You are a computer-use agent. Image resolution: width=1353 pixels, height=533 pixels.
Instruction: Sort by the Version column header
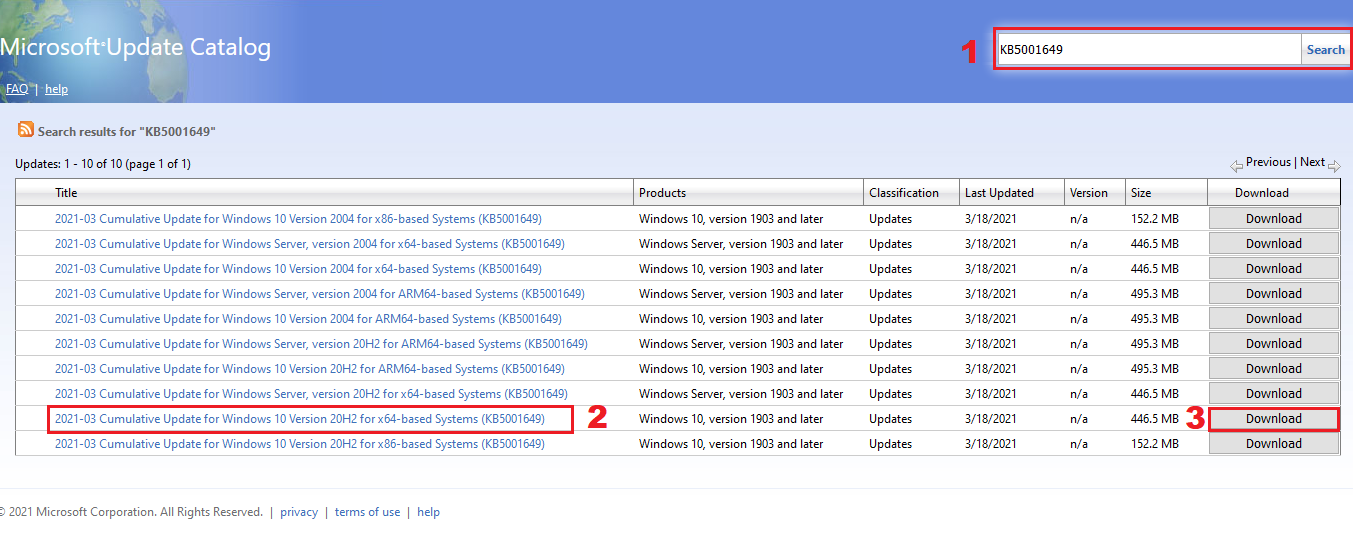pyautogui.click(x=1088, y=193)
